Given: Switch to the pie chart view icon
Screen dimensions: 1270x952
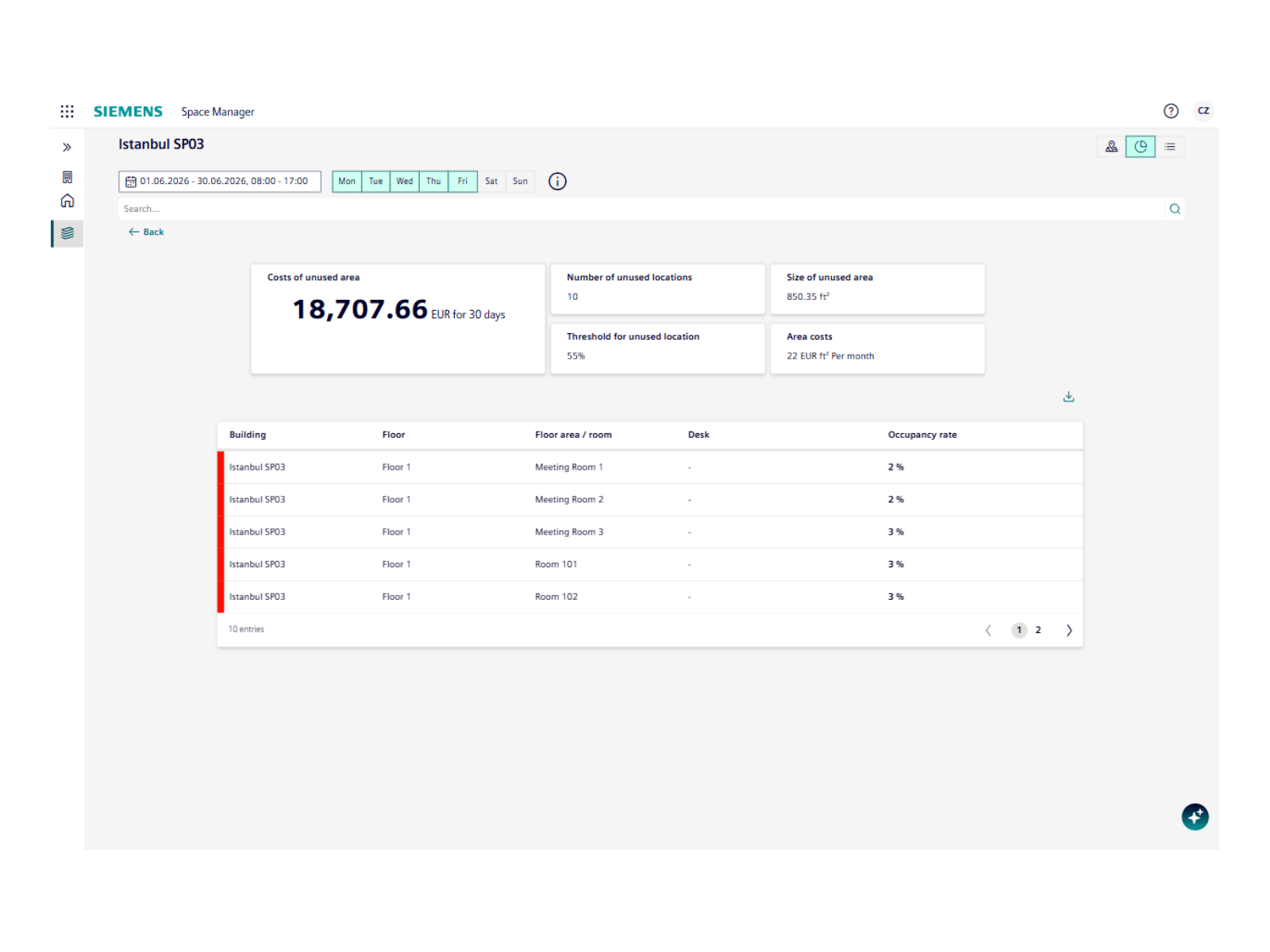Looking at the screenshot, I should (1141, 147).
